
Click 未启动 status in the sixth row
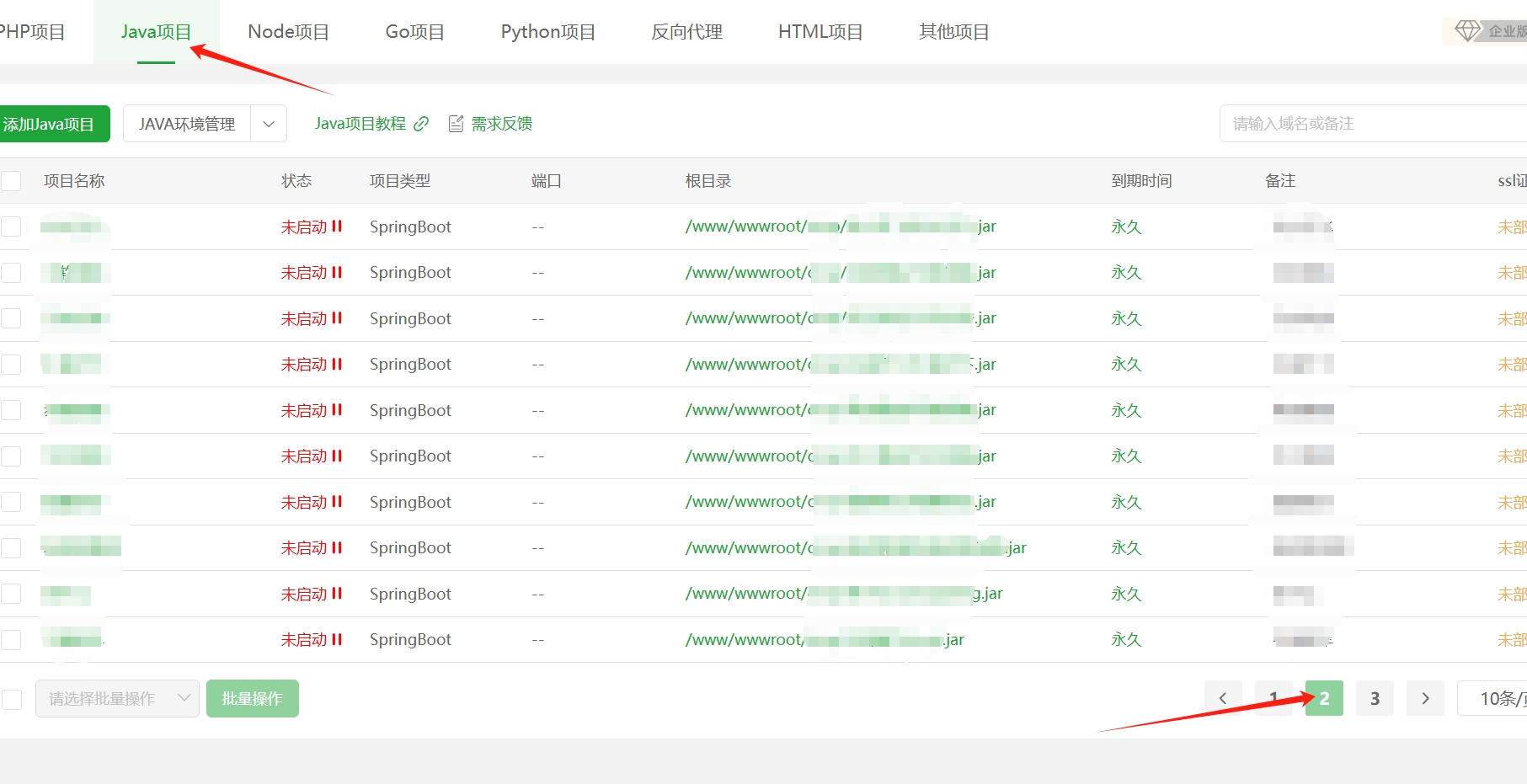pyautogui.click(x=312, y=456)
